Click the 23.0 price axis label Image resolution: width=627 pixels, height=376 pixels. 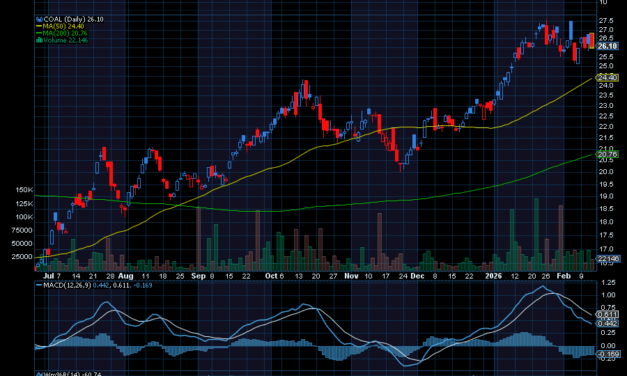[x=606, y=106]
